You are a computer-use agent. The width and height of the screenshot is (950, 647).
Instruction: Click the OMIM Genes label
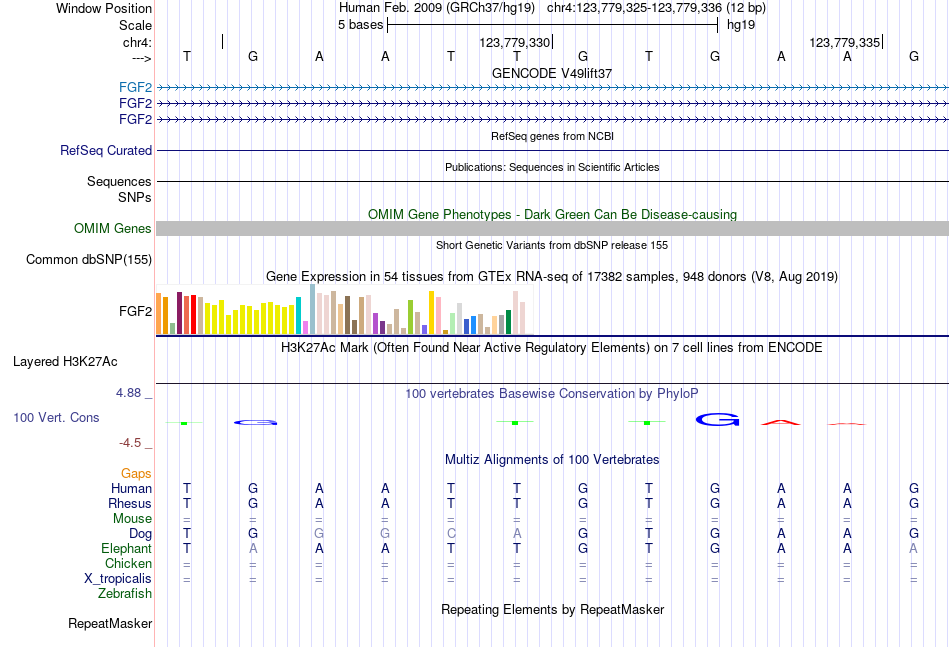[x=113, y=228]
